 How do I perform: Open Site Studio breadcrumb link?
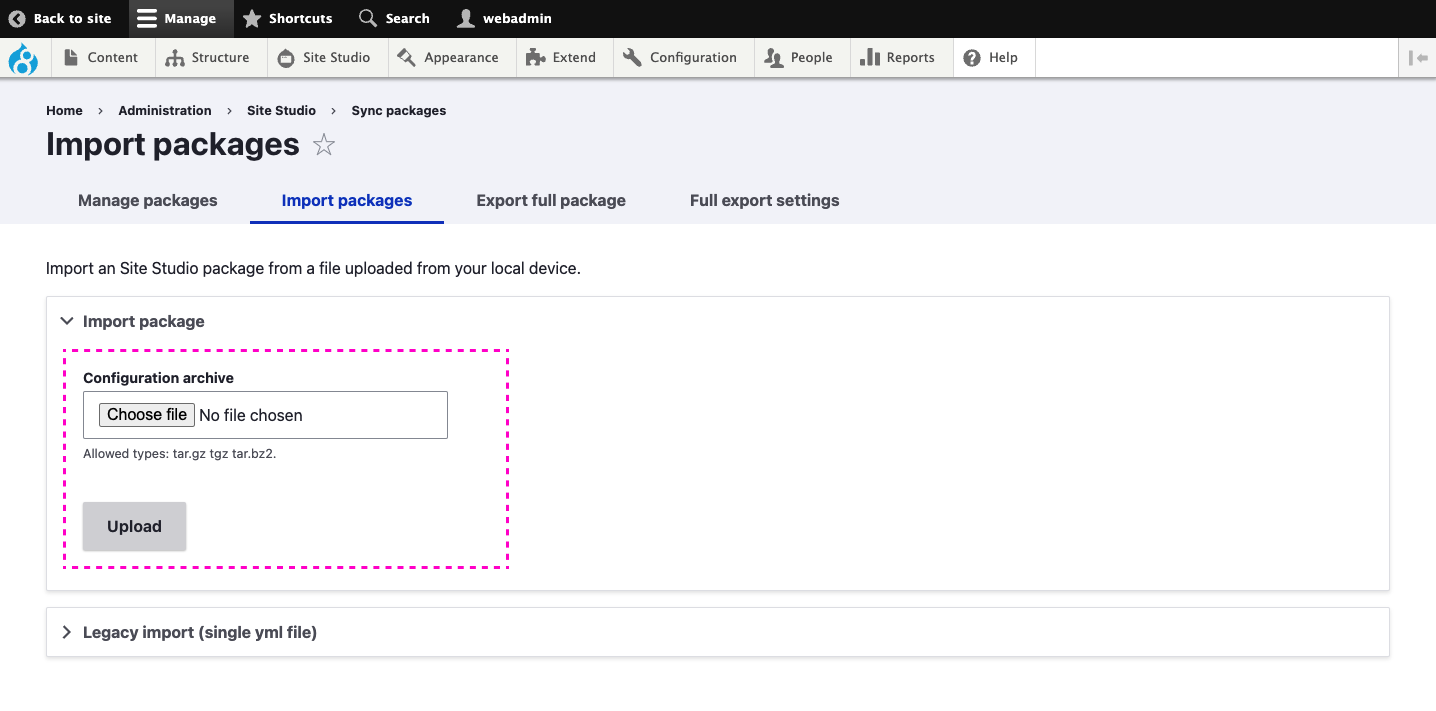pos(282,110)
